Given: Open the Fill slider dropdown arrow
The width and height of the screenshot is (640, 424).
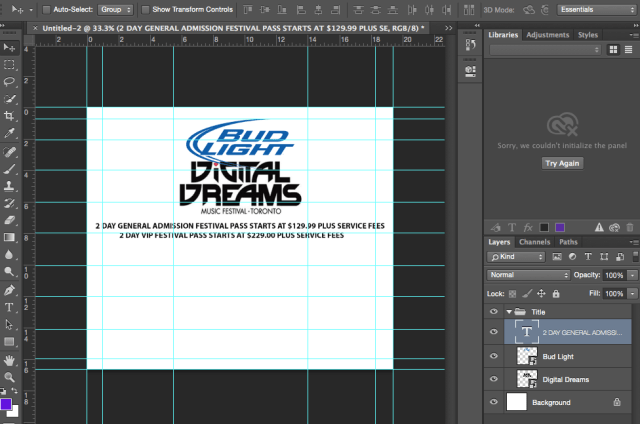Looking at the screenshot, I should point(632,294).
